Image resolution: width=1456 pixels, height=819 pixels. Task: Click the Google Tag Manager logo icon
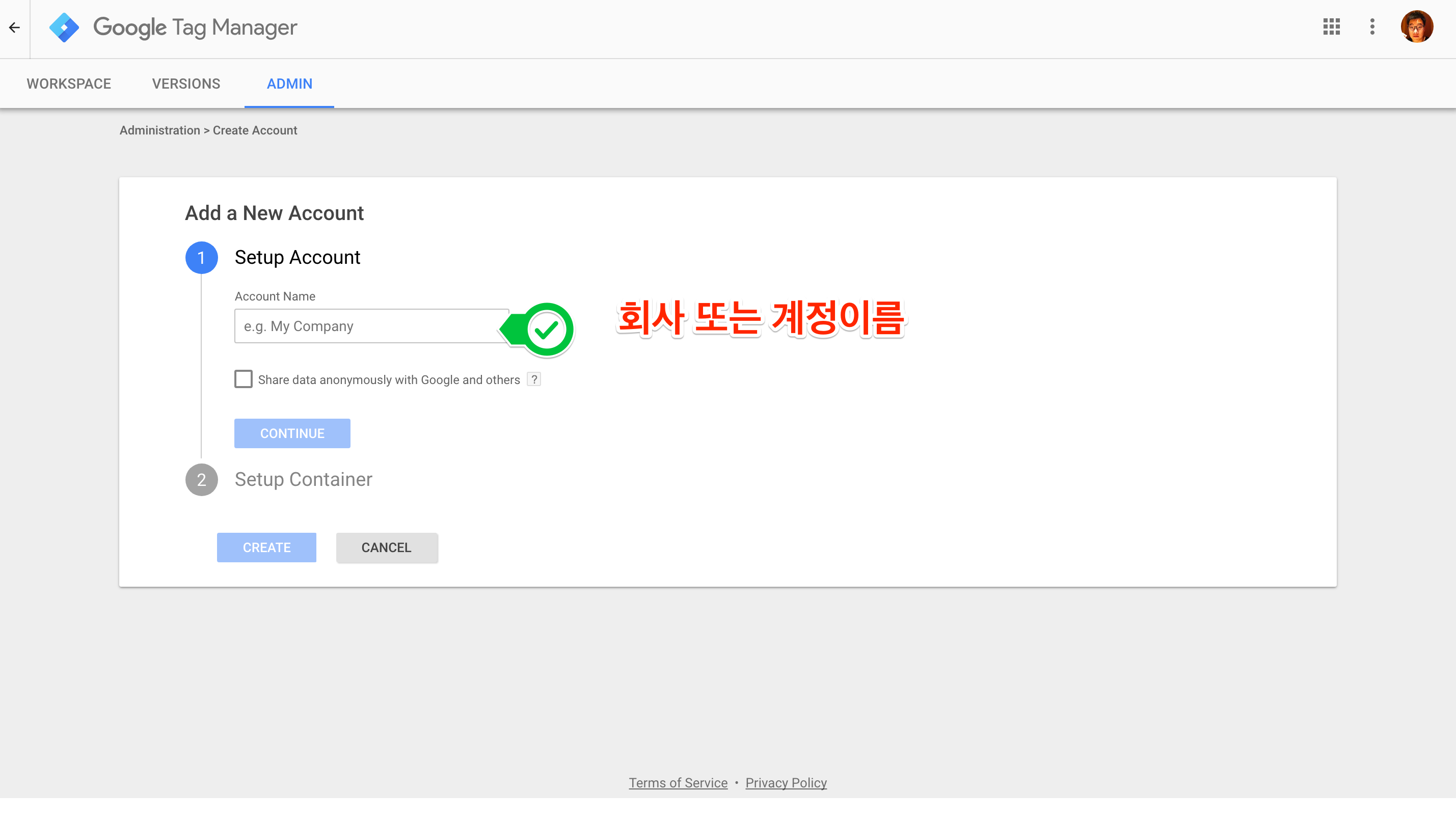pyautogui.click(x=64, y=27)
